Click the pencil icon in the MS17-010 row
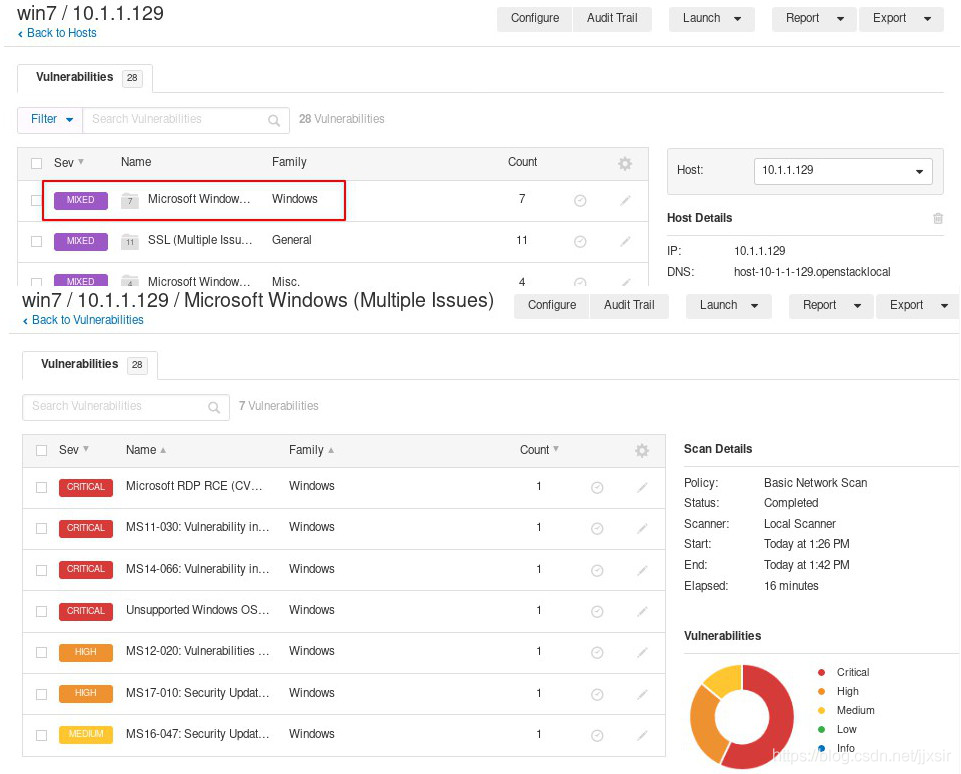This screenshot has width=961, height=774. click(x=642, y=694)
